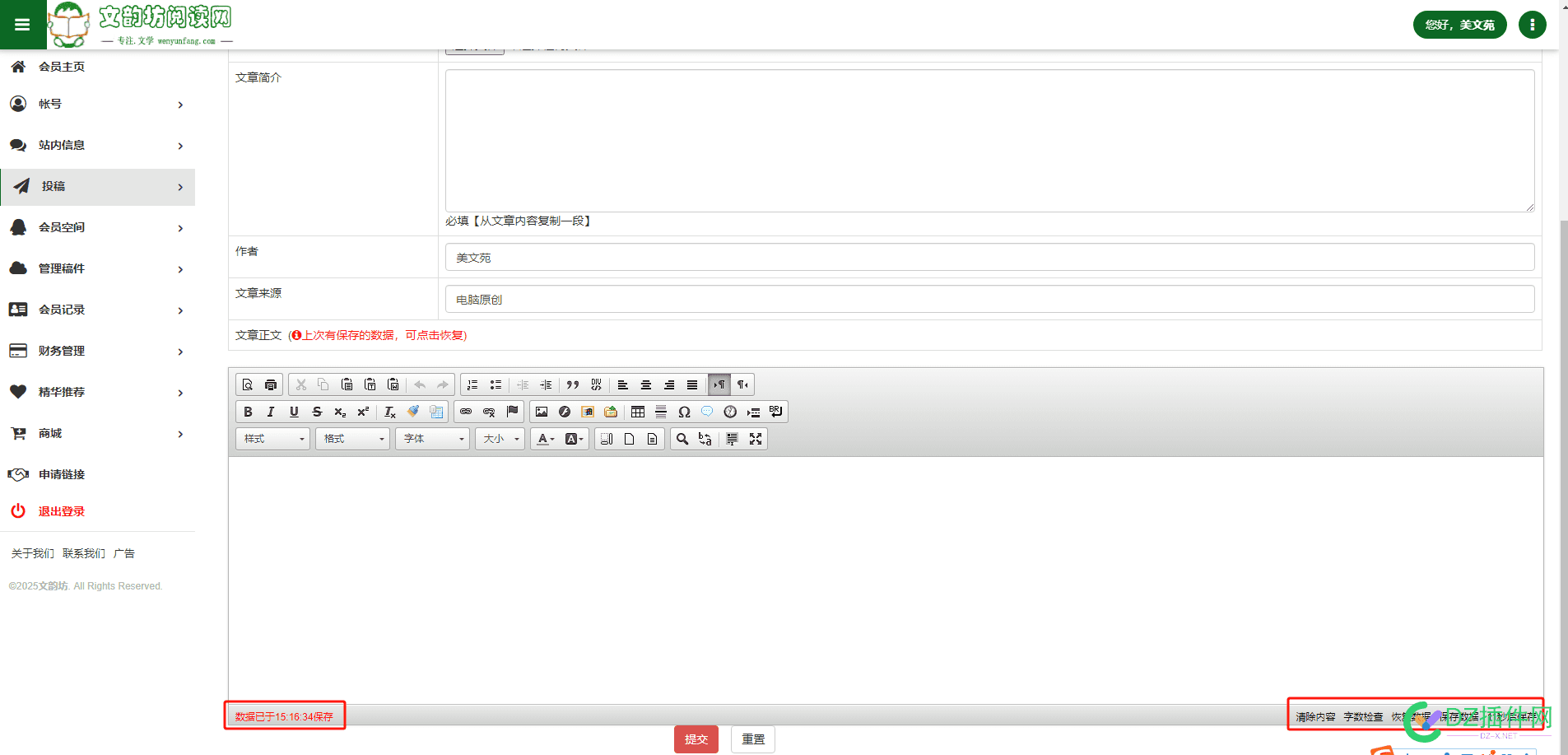Open the 大小 font size dropdown
The width and height of the screenshot is (1568, 755).
pyautogui.click(x=500, y=439)
